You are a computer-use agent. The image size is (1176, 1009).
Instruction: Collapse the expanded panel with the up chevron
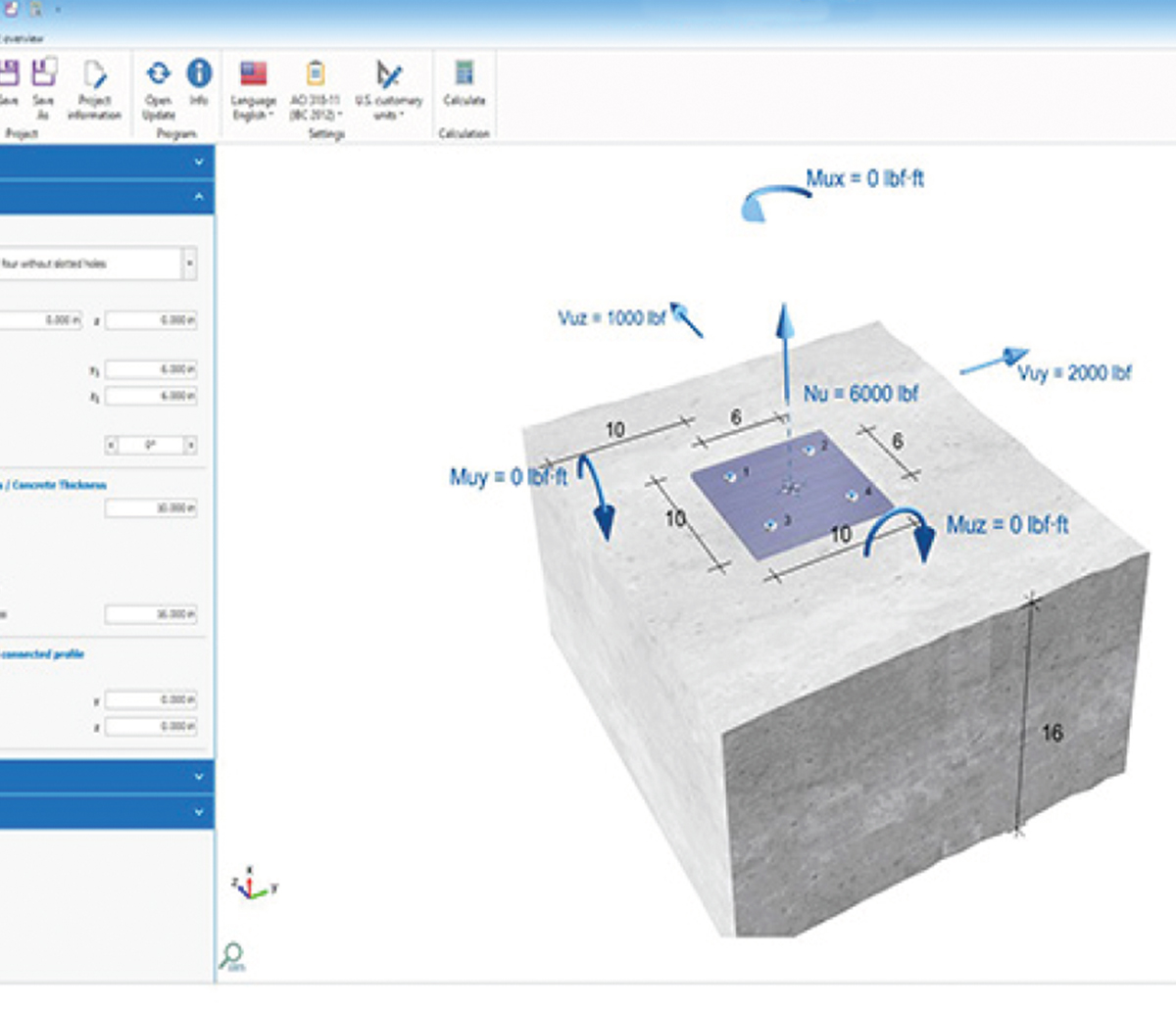pyautogui.click(x=201, y=194)
